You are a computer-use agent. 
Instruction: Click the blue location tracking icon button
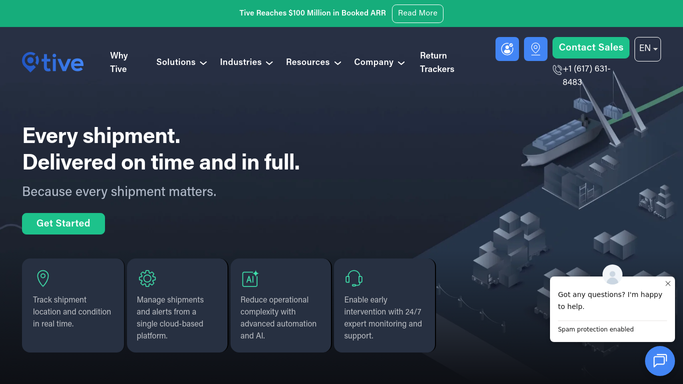coord(535,49)
